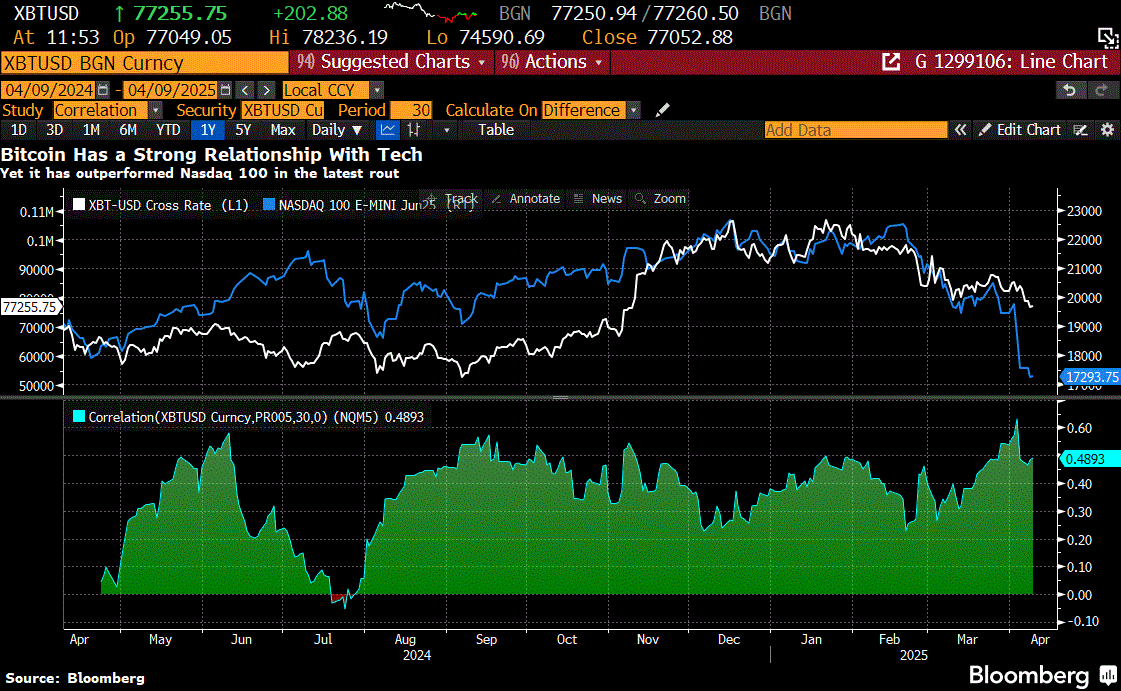Open the calendar picker for start date 04/09/2024
Image resolution: width=1121 pixels, height=691 pixels.
click(103, 90)
